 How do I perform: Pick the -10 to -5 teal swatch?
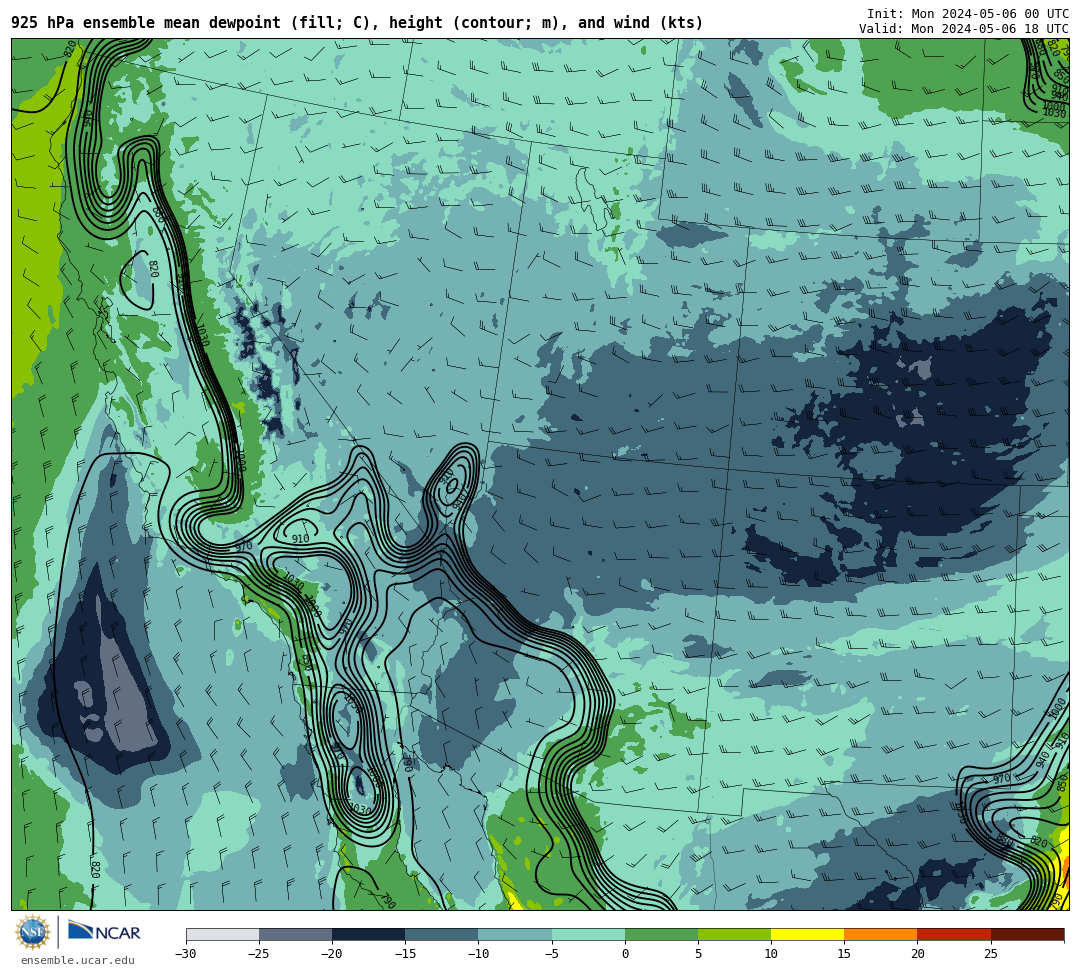coord(515,934)
